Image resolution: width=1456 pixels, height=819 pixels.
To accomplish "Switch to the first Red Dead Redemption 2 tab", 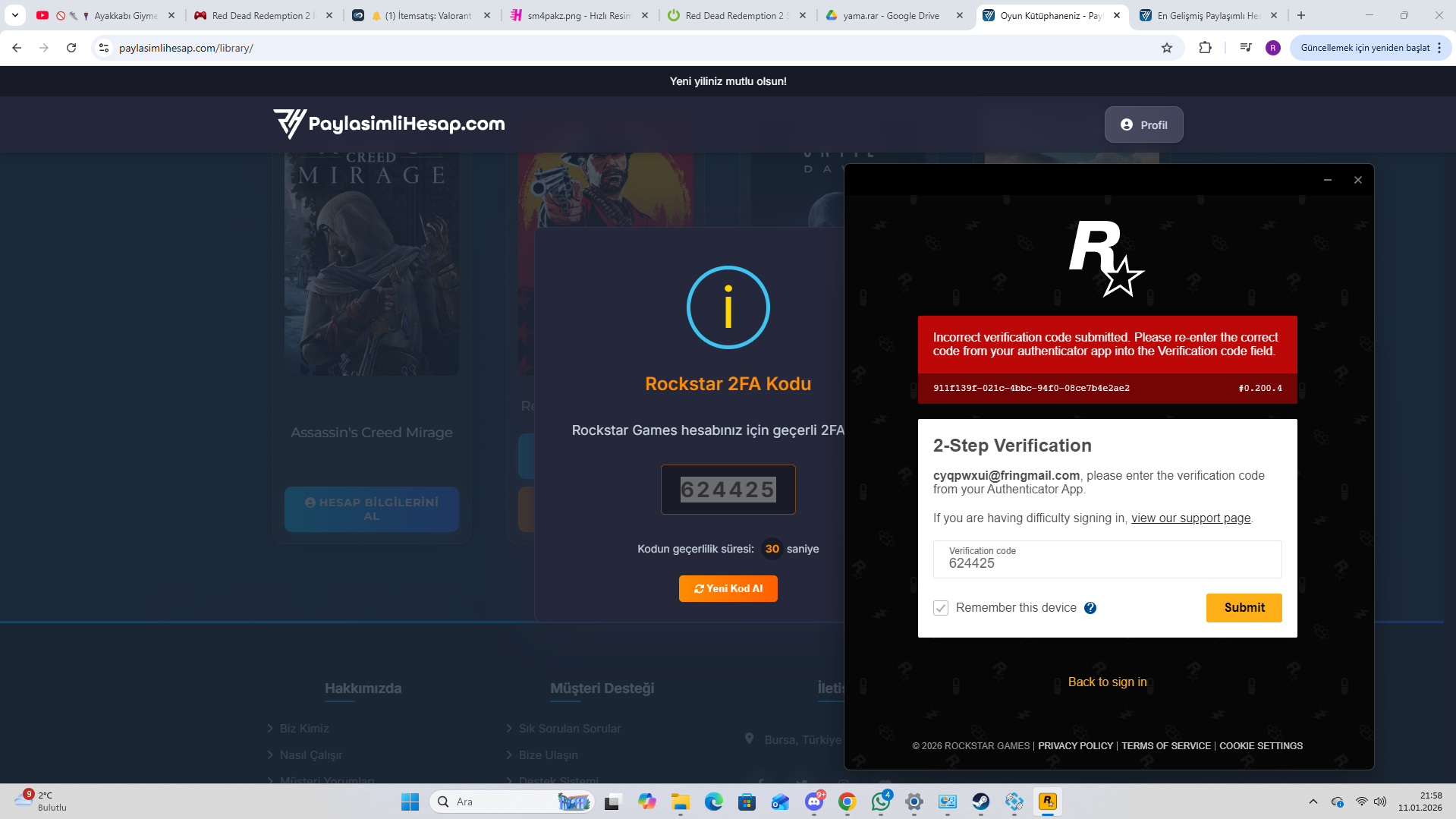I will (263, 15).
